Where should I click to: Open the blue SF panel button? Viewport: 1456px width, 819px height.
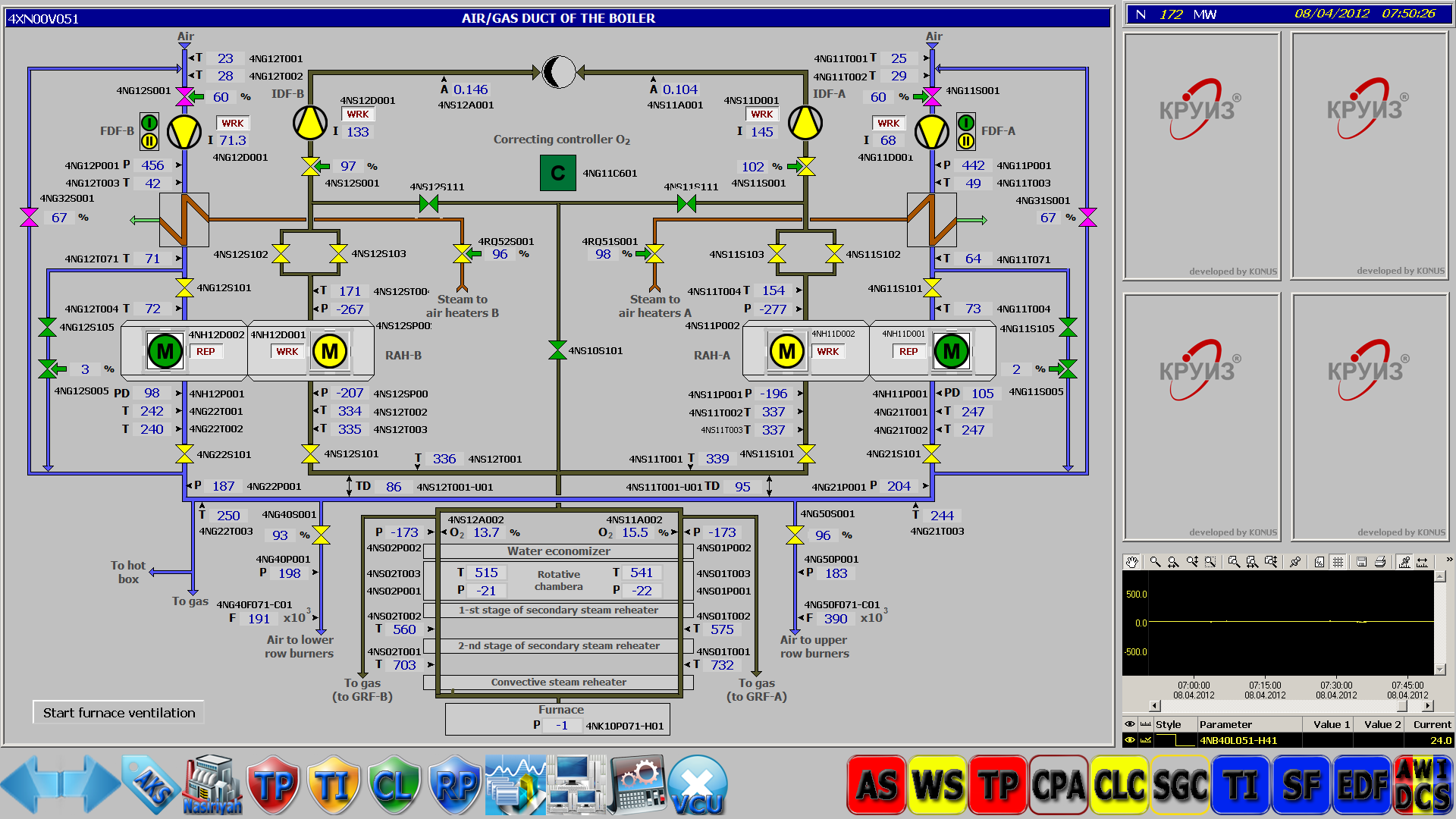[1301, 786]
